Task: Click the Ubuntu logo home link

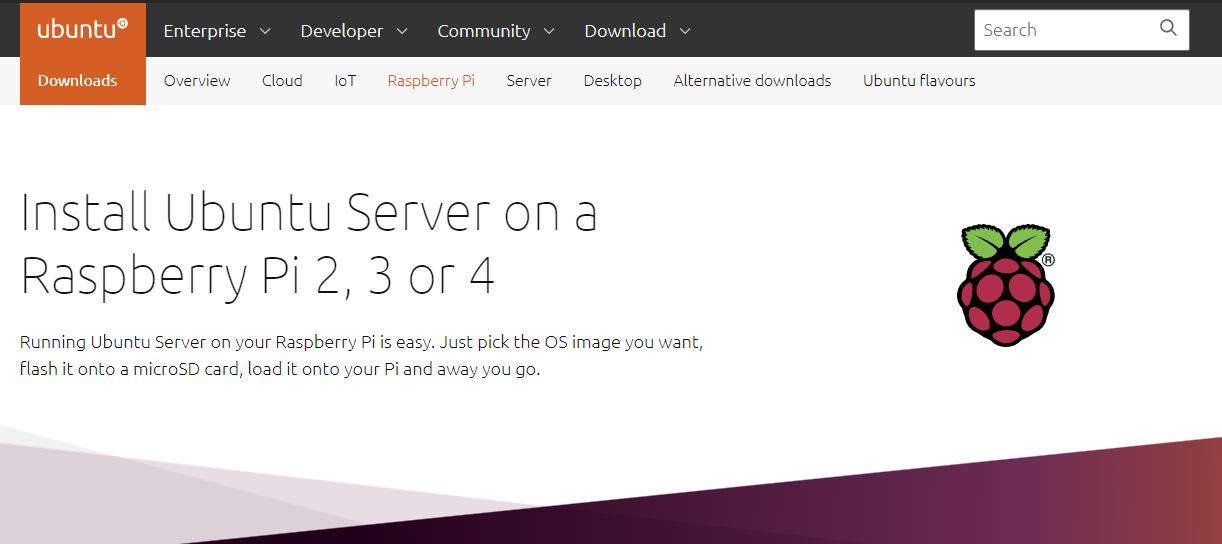Action: tap(83, 29)
